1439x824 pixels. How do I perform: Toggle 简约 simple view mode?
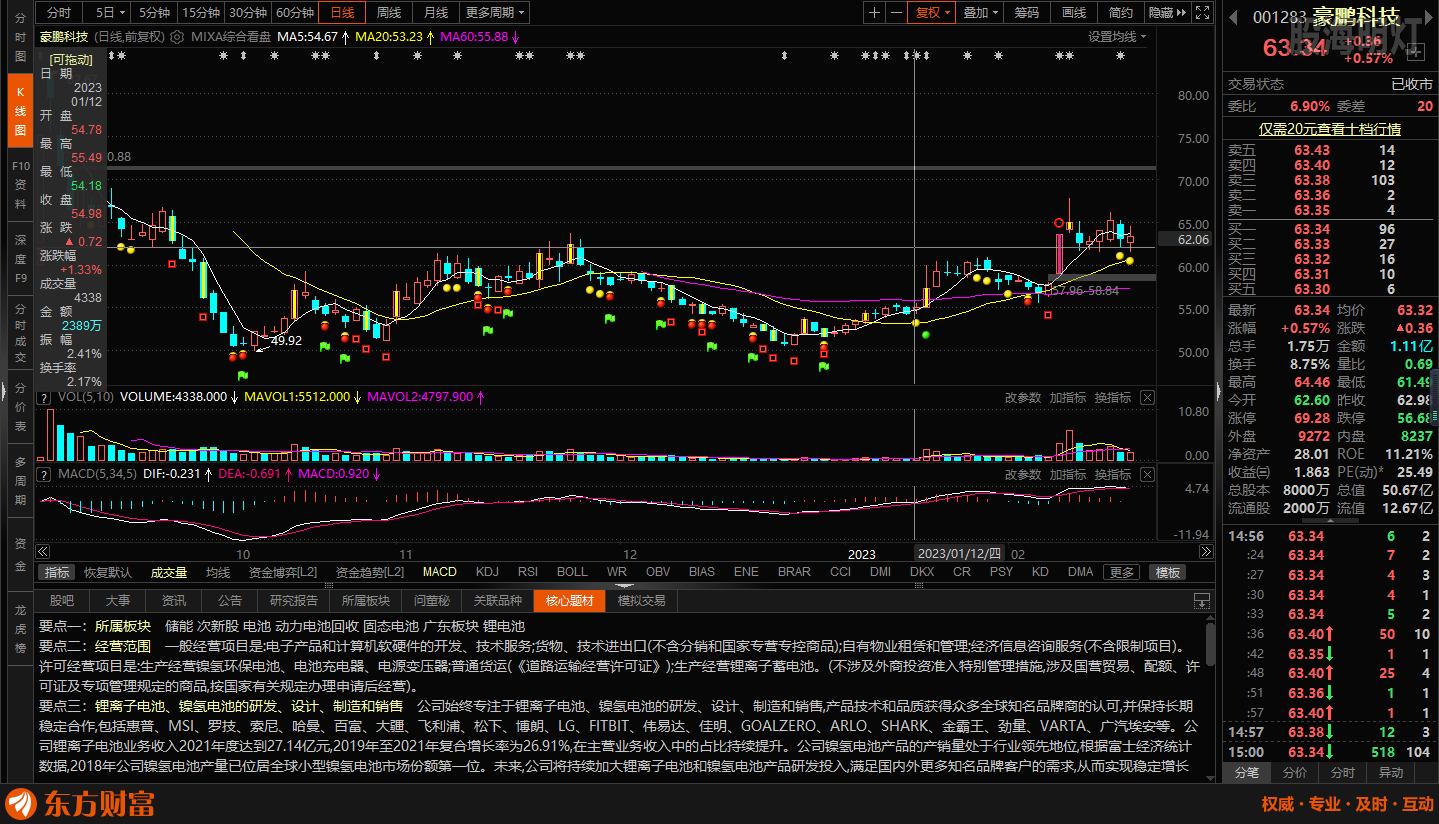pyautogui.click(x=1121, y=13)
